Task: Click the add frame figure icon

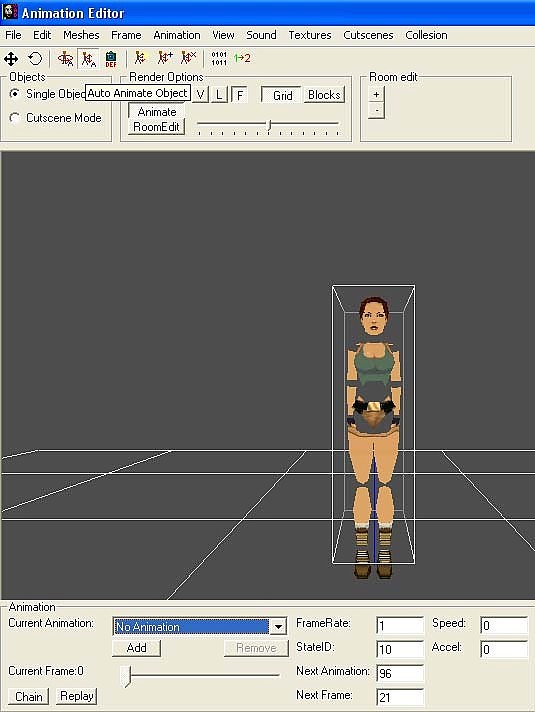Action: tap(165, 58)
